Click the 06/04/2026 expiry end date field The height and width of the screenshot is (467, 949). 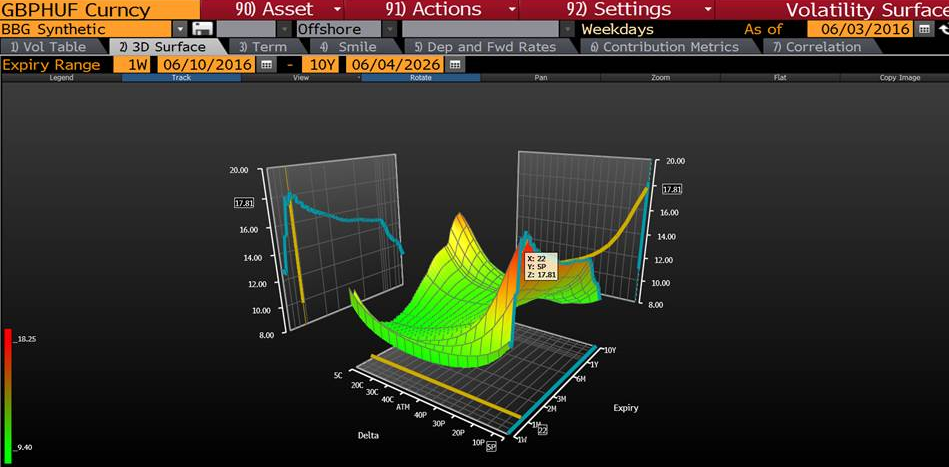(x=396, y=65)
